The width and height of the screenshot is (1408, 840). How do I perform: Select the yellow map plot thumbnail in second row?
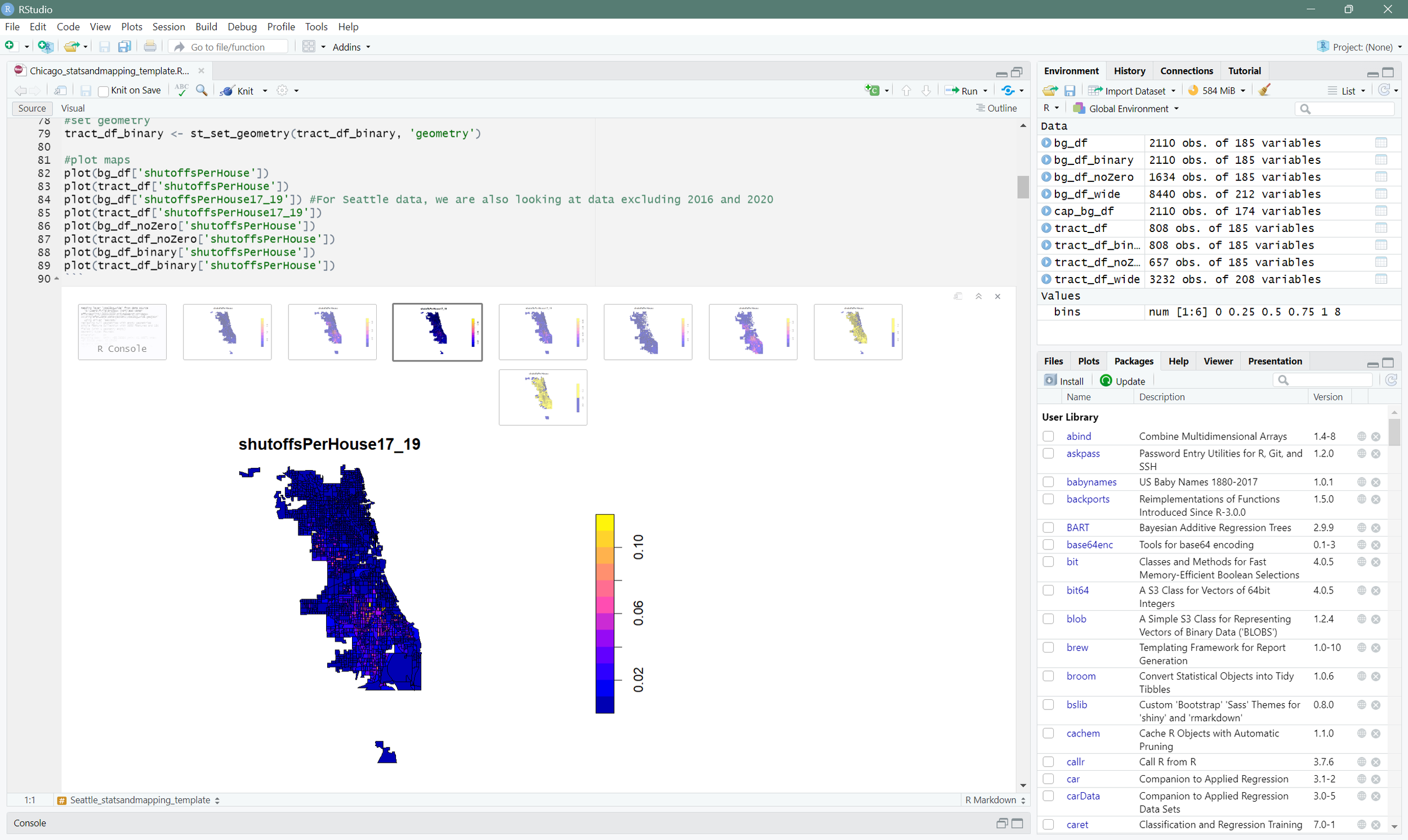click(542, 397)
